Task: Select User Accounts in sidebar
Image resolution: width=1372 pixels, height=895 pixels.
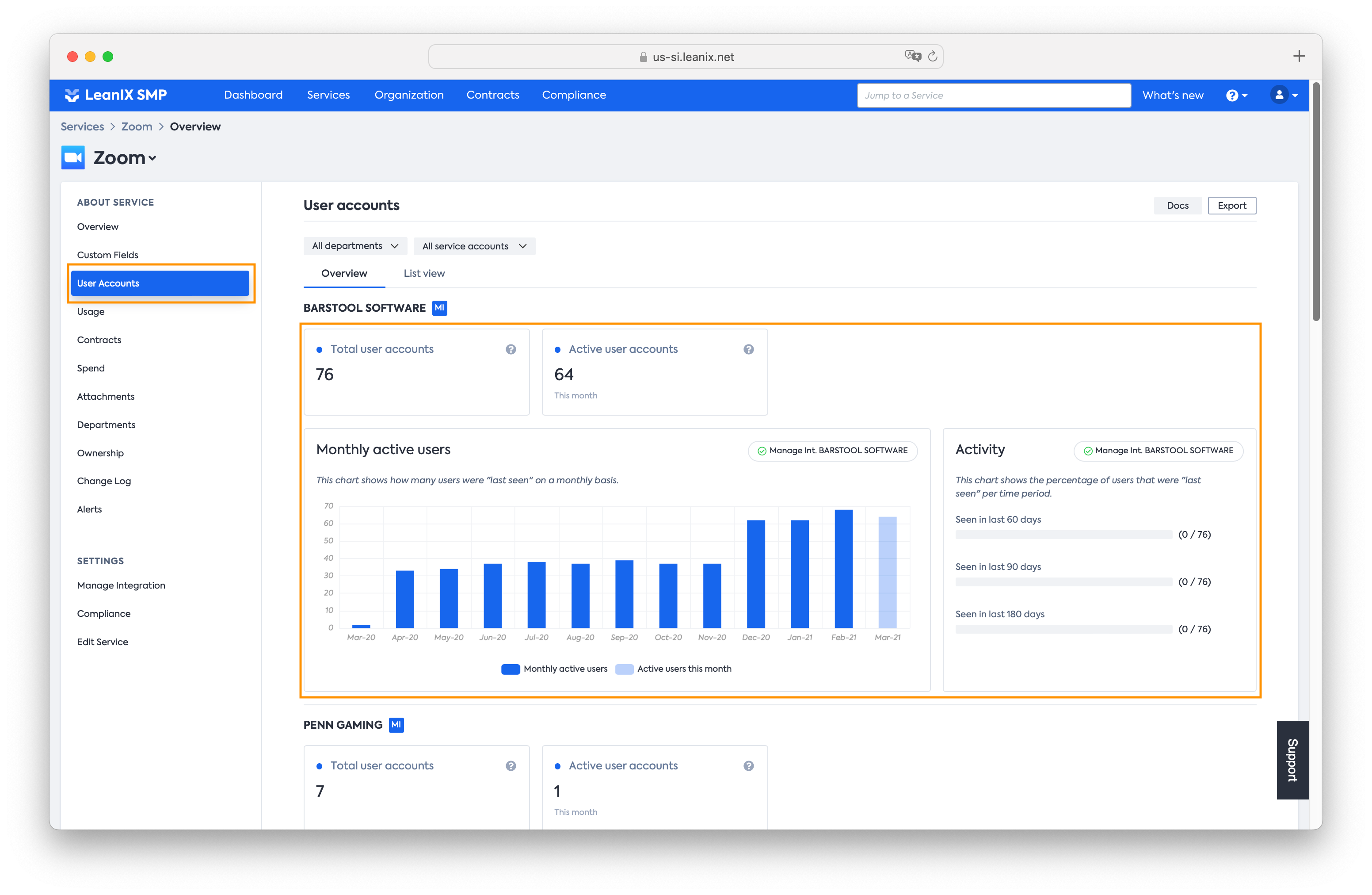Action: (x=160, y=283)
